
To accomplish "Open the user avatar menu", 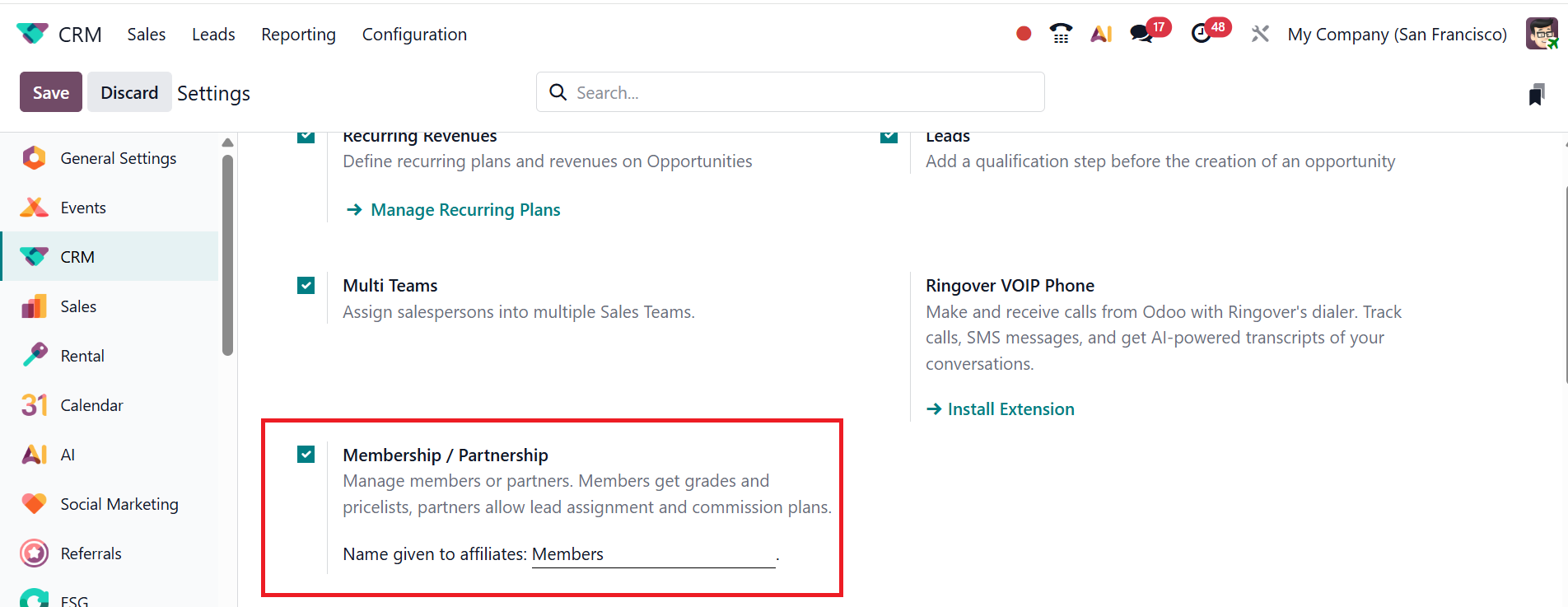I will pyautogui.click(x=1541, y=34).
